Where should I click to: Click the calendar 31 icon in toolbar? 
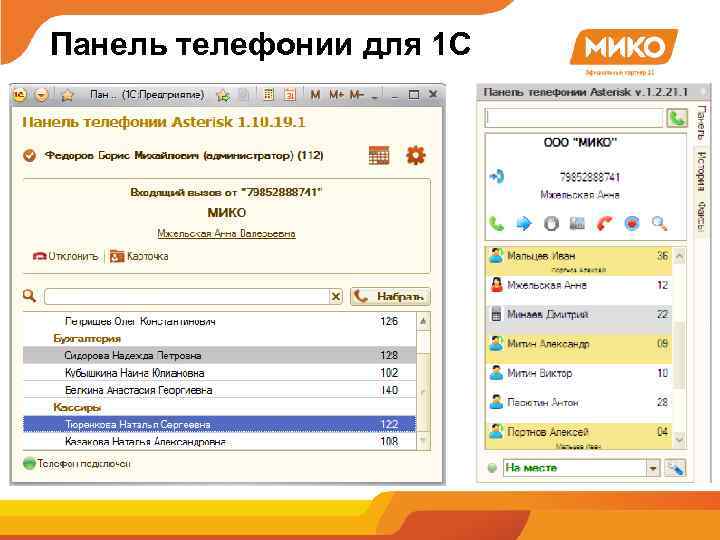click(290, 95)
